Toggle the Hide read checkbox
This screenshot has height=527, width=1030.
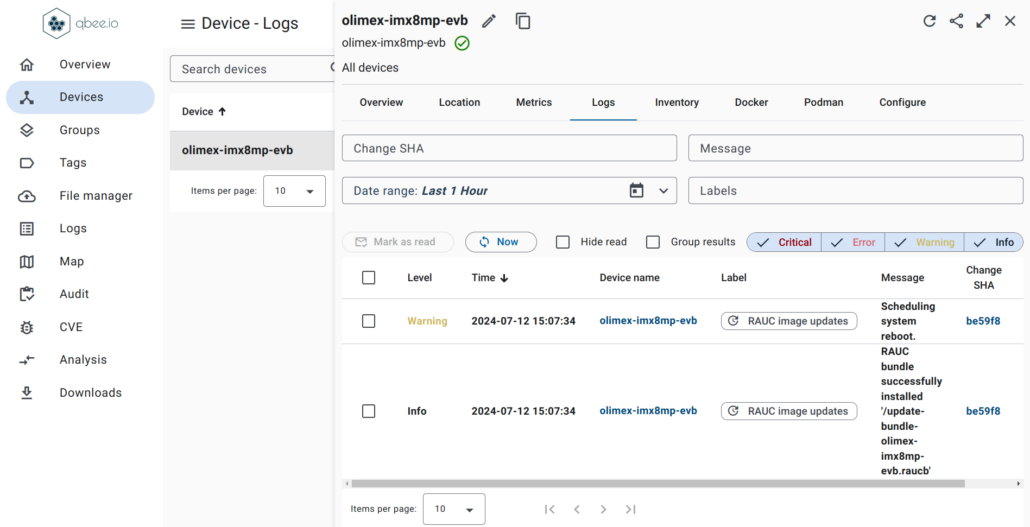pyautogui.click(x=563, y=242)
